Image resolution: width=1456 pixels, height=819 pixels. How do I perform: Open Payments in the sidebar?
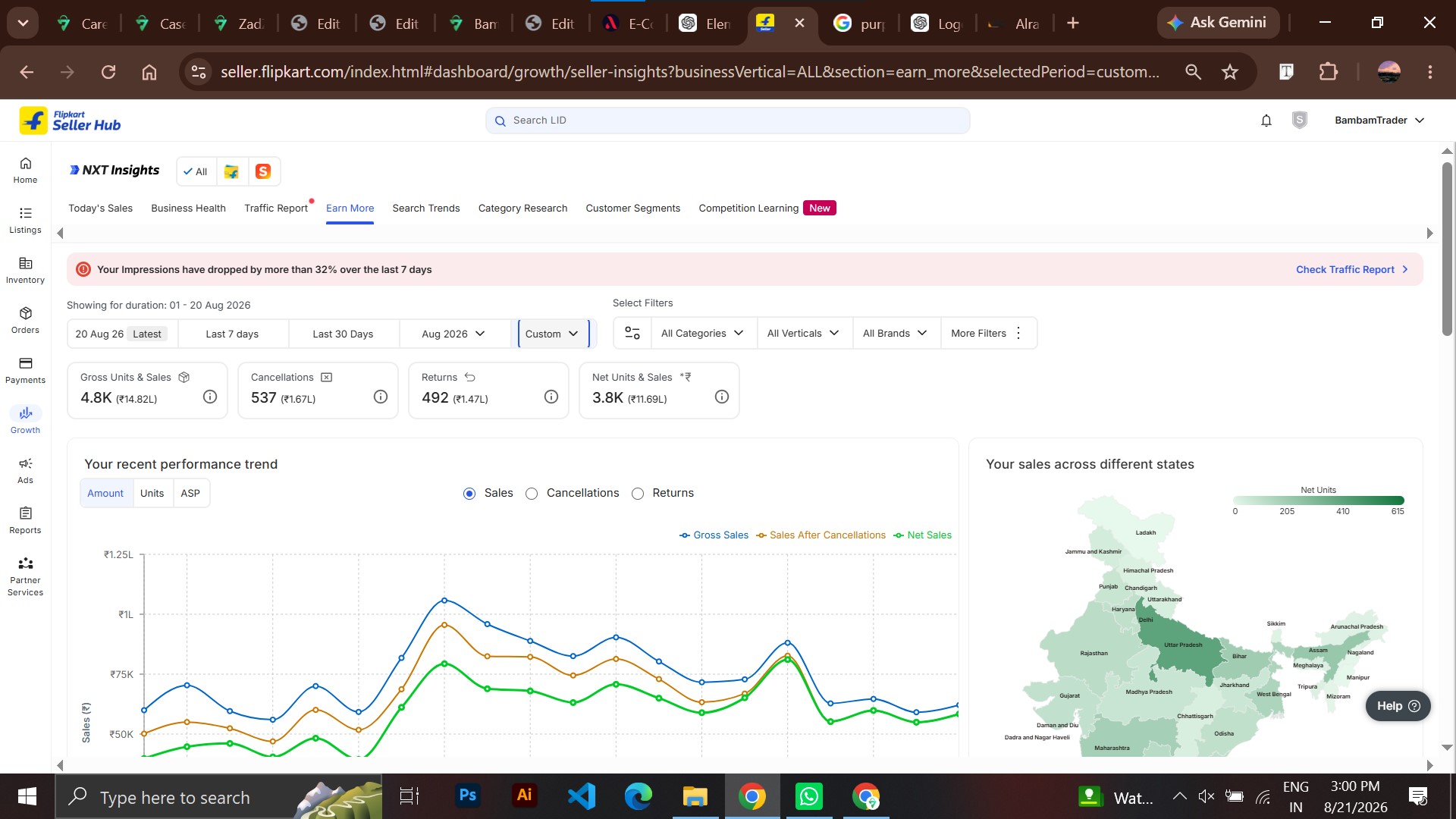coord(25,371)
